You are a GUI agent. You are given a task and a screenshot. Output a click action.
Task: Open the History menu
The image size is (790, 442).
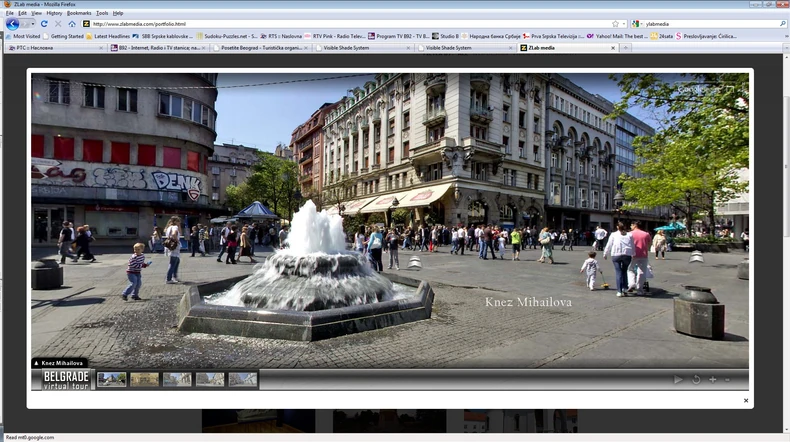point(54,13)
